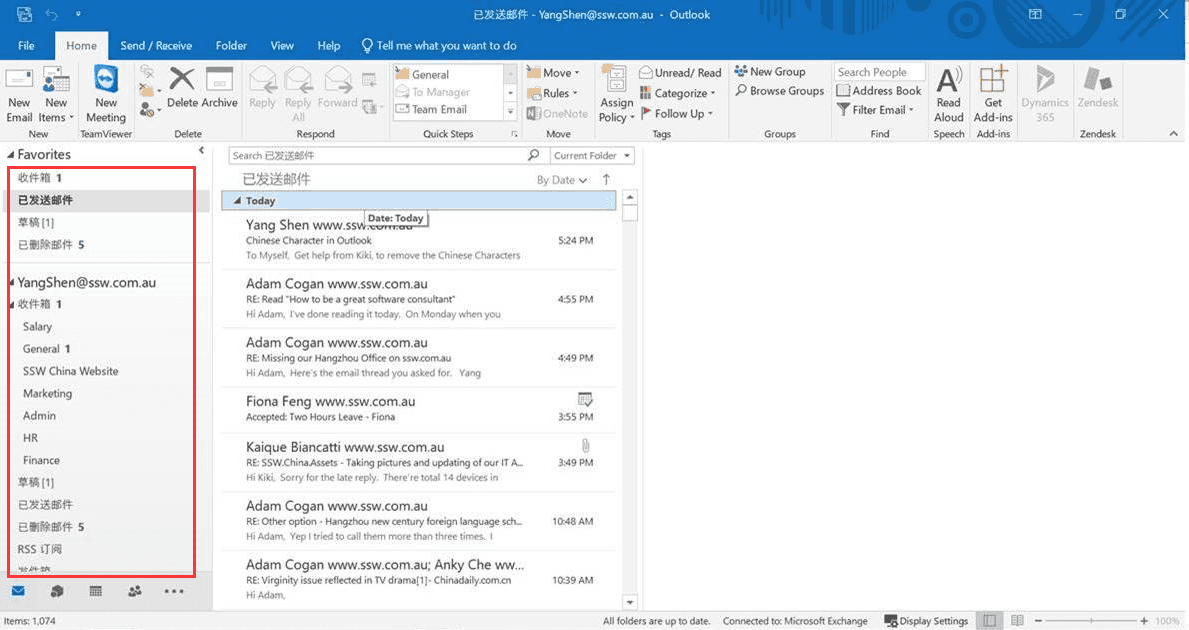Expand the By Date sort dropdown
Viewport: 1189px width, 630px height.
(561, 180)
